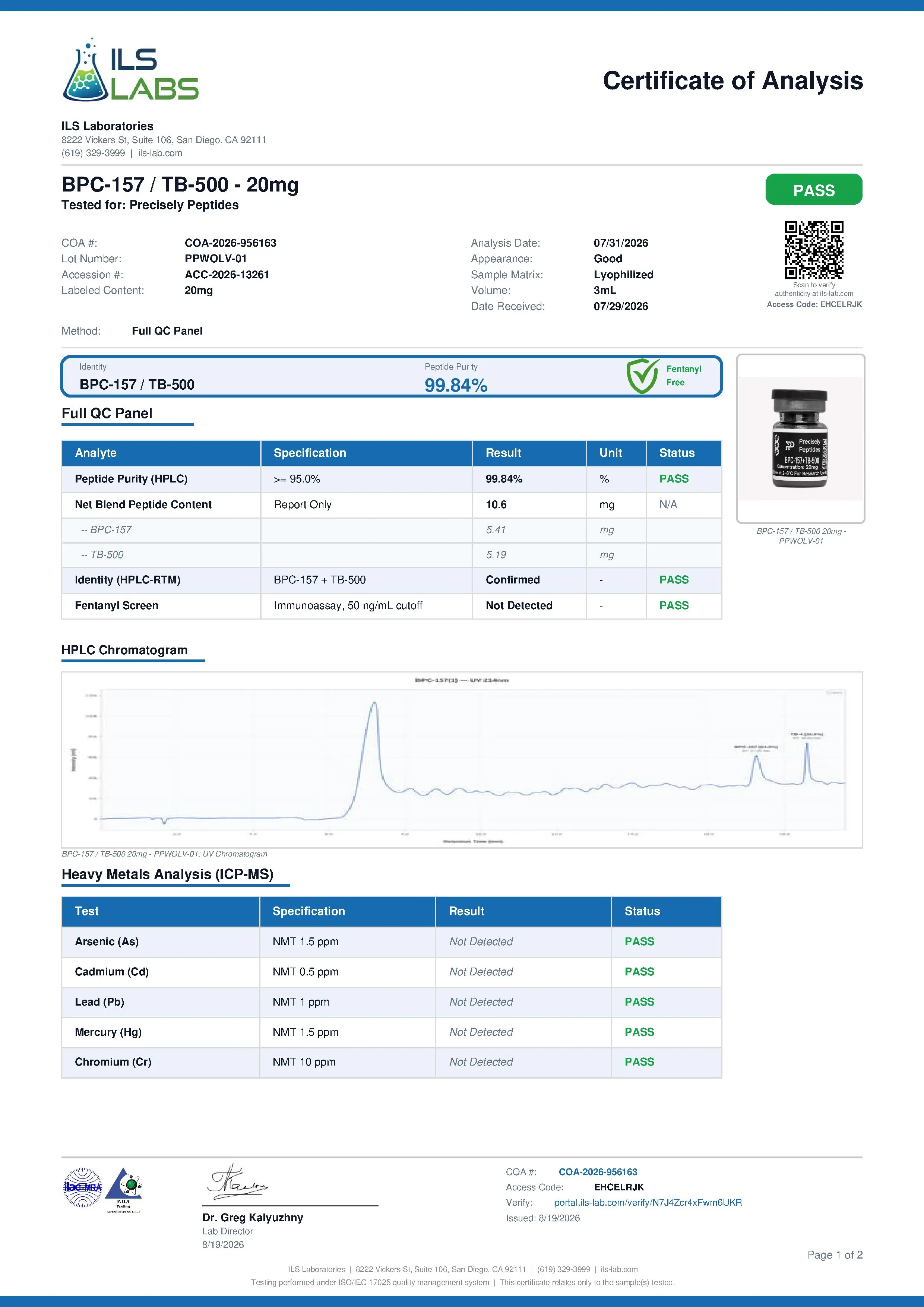Select the Heavy Metals Analysis (ICP-MS) heading
Screen dimensions: 924x1307
pos(167,874)
